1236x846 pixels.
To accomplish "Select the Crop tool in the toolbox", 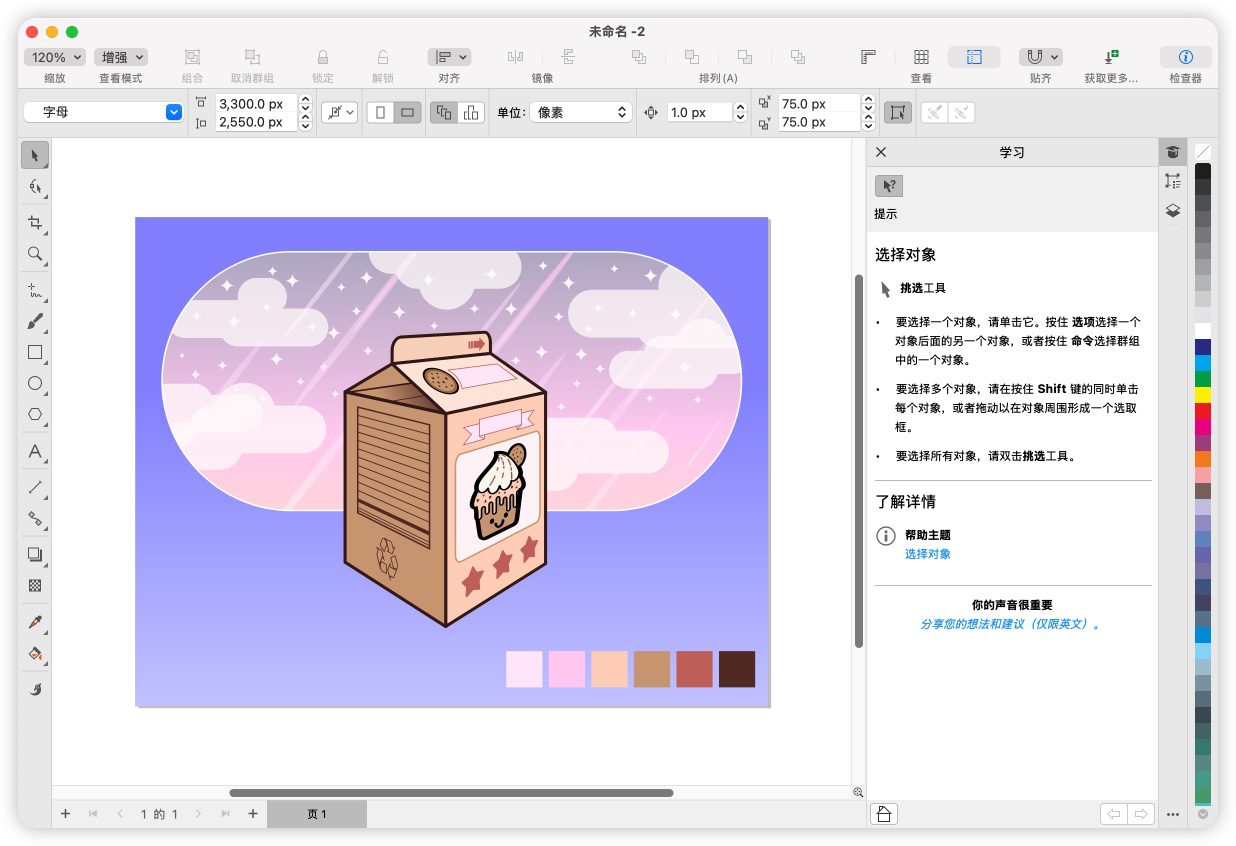I will pyautogui.click(x=35, y=222).
